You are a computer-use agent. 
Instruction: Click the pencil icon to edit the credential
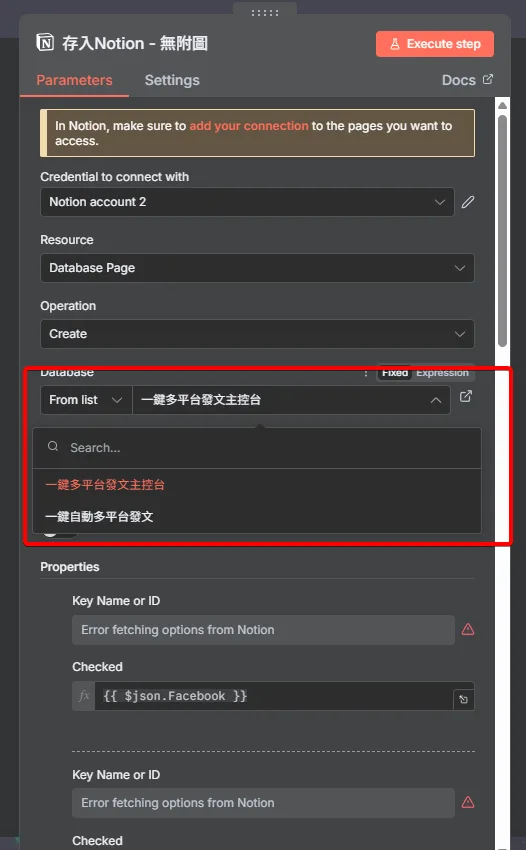tap(467, 202)
